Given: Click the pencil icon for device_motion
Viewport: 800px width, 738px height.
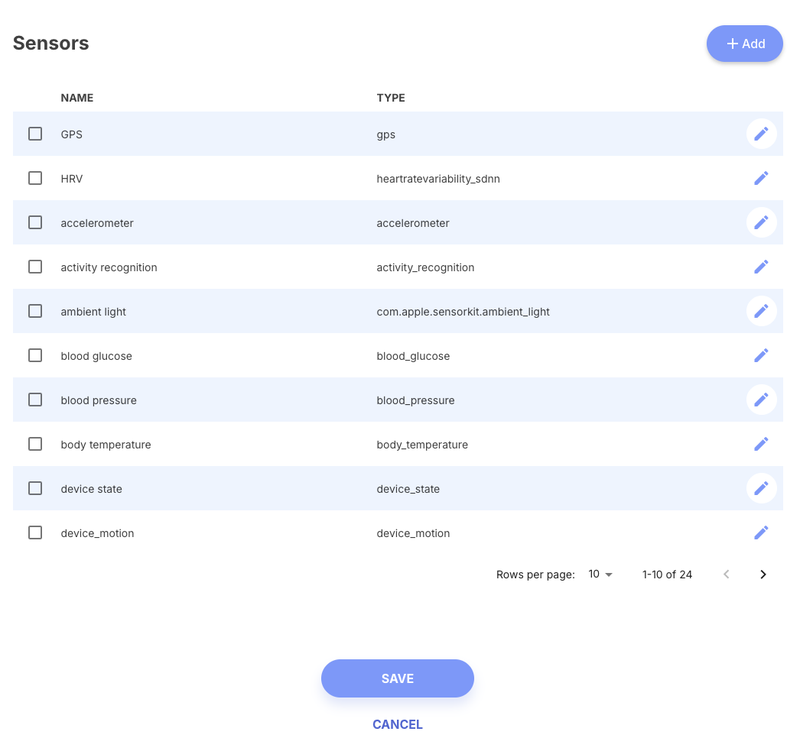Looking at the screenshot, I should 762,532.
